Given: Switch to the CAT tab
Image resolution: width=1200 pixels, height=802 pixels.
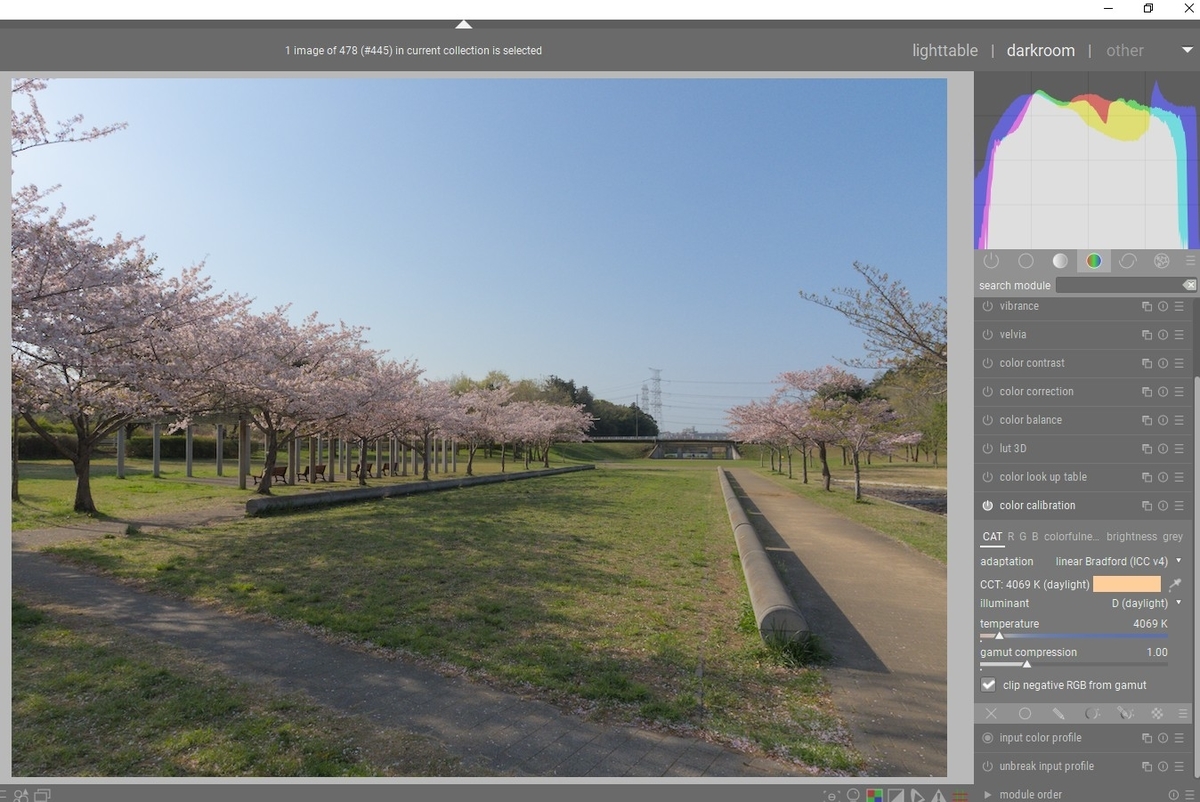Looking at the screenshot, I should coord(992,537).
